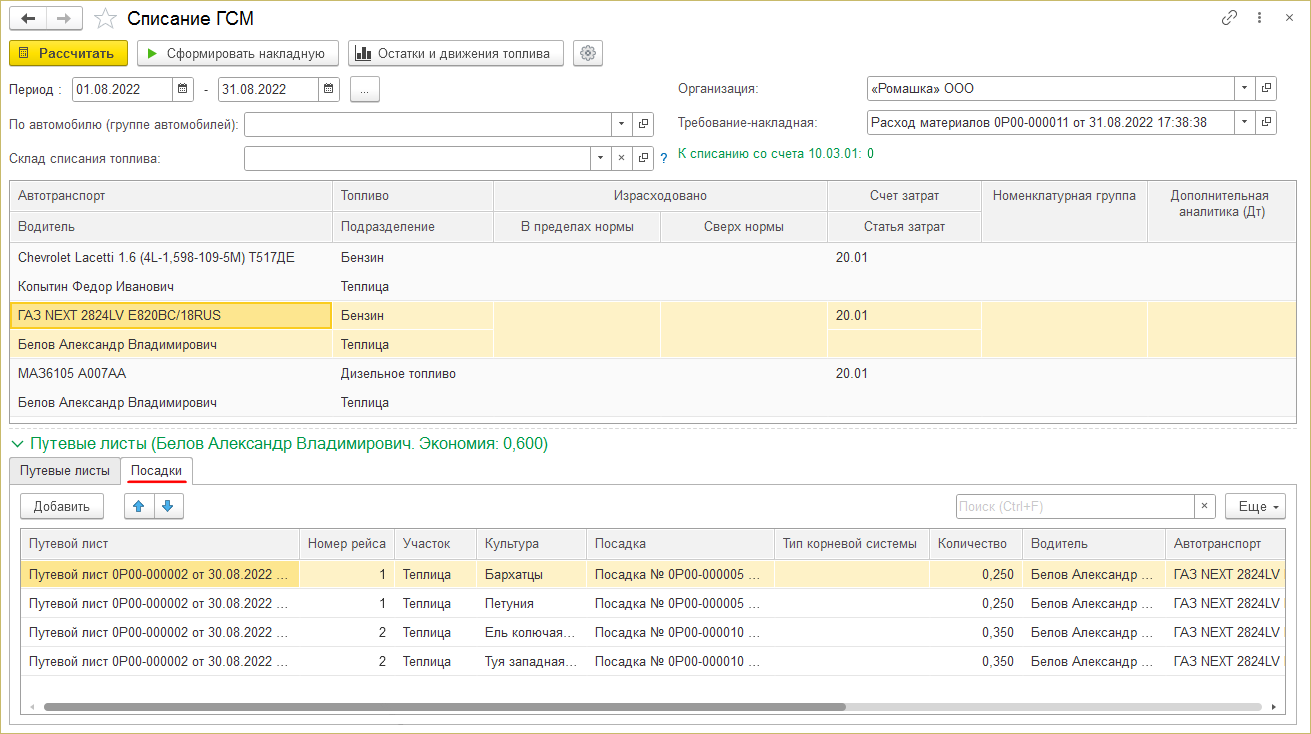This screenshot has width=1311, height=734.
Task: Go back with the left arrow button
Action: tap(29, 19)
